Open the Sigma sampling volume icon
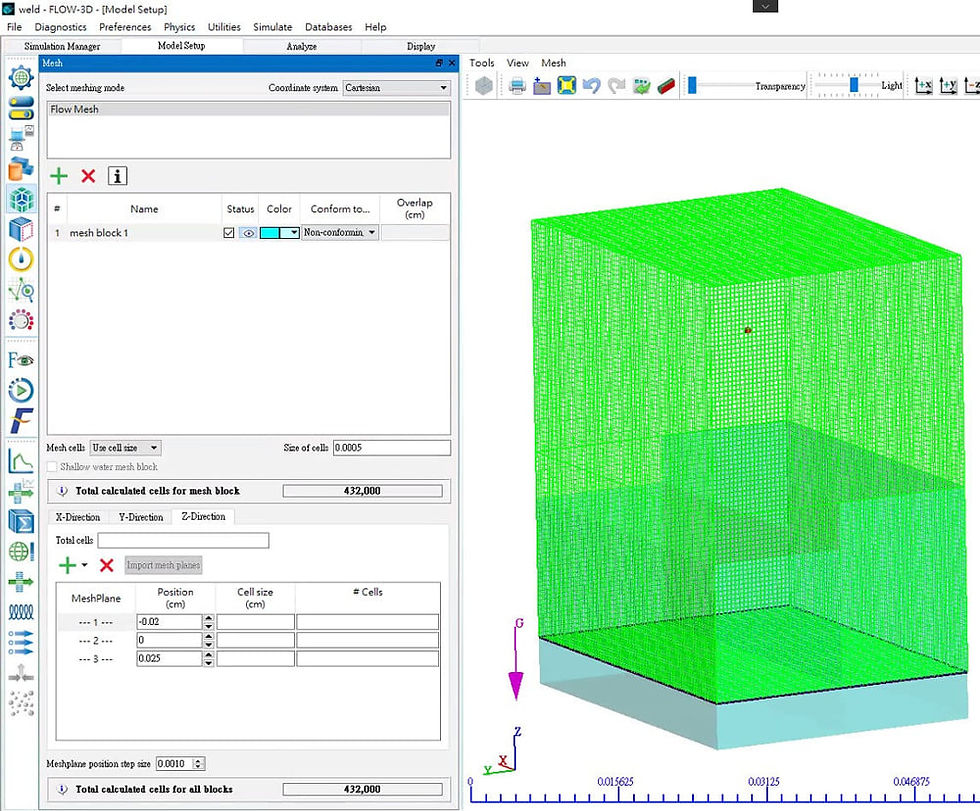Viewport: 980px width, 811px height. (21, 521)
